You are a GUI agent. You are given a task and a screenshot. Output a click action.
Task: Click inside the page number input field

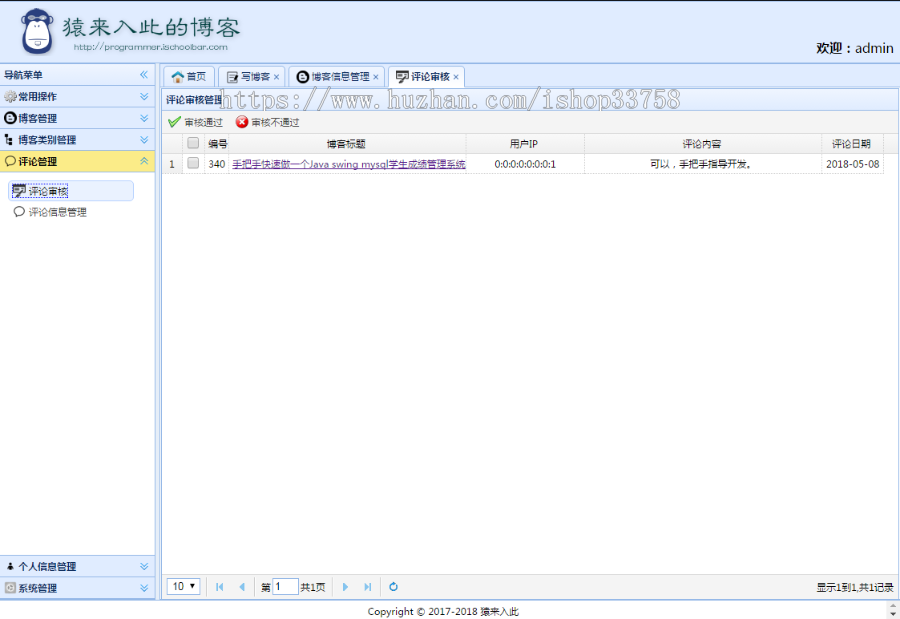click(287, 587)
